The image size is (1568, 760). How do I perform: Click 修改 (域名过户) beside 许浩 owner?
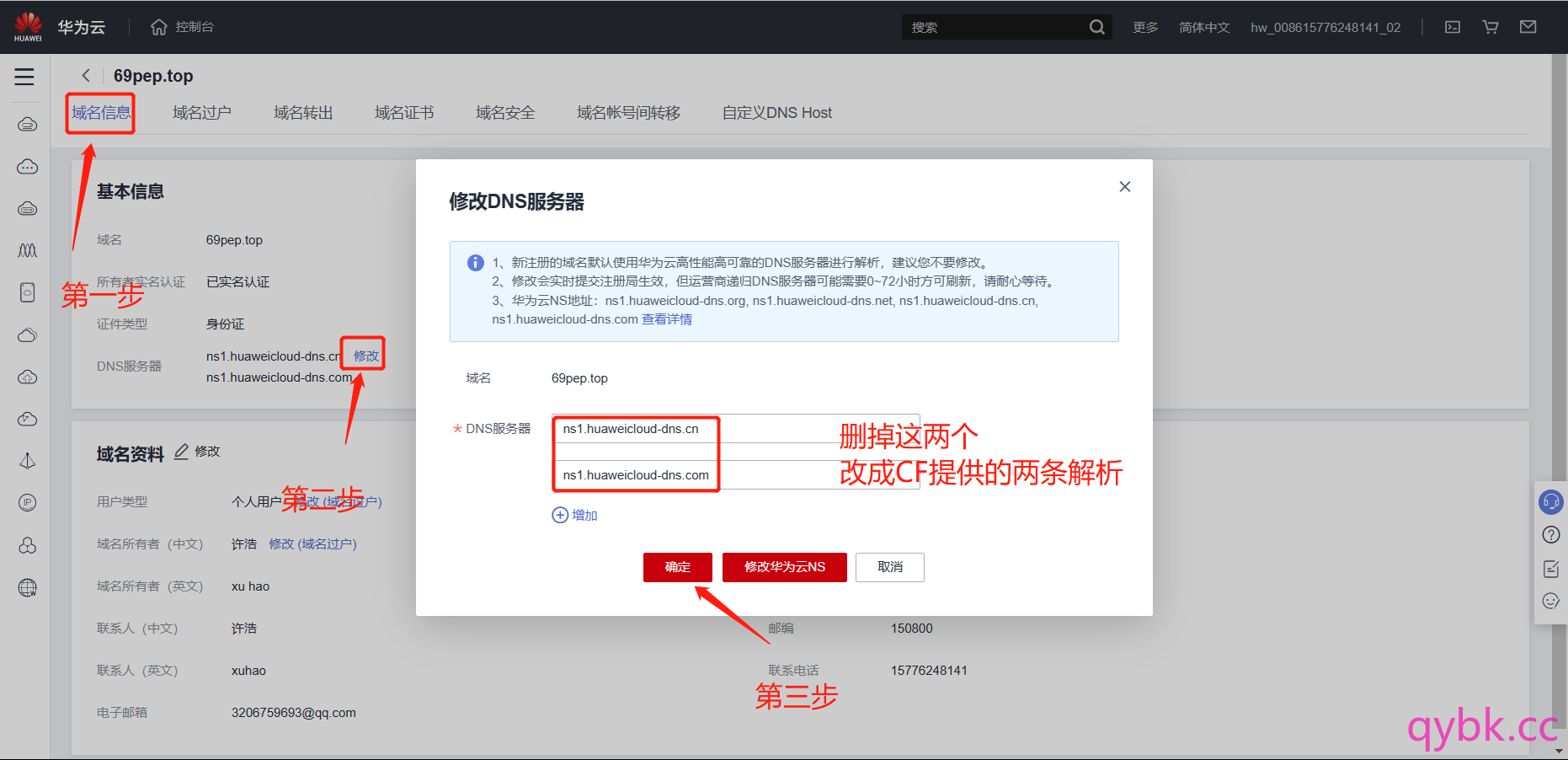tap(312, 544)
